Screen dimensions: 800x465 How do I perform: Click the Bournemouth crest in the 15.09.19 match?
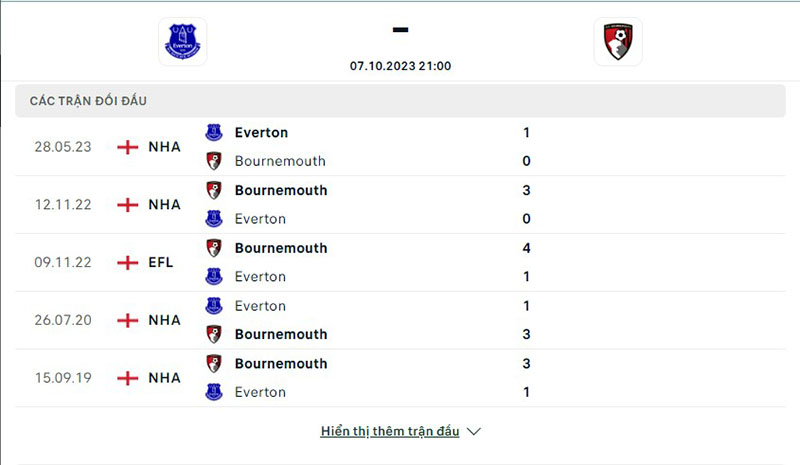coord(214,364)
